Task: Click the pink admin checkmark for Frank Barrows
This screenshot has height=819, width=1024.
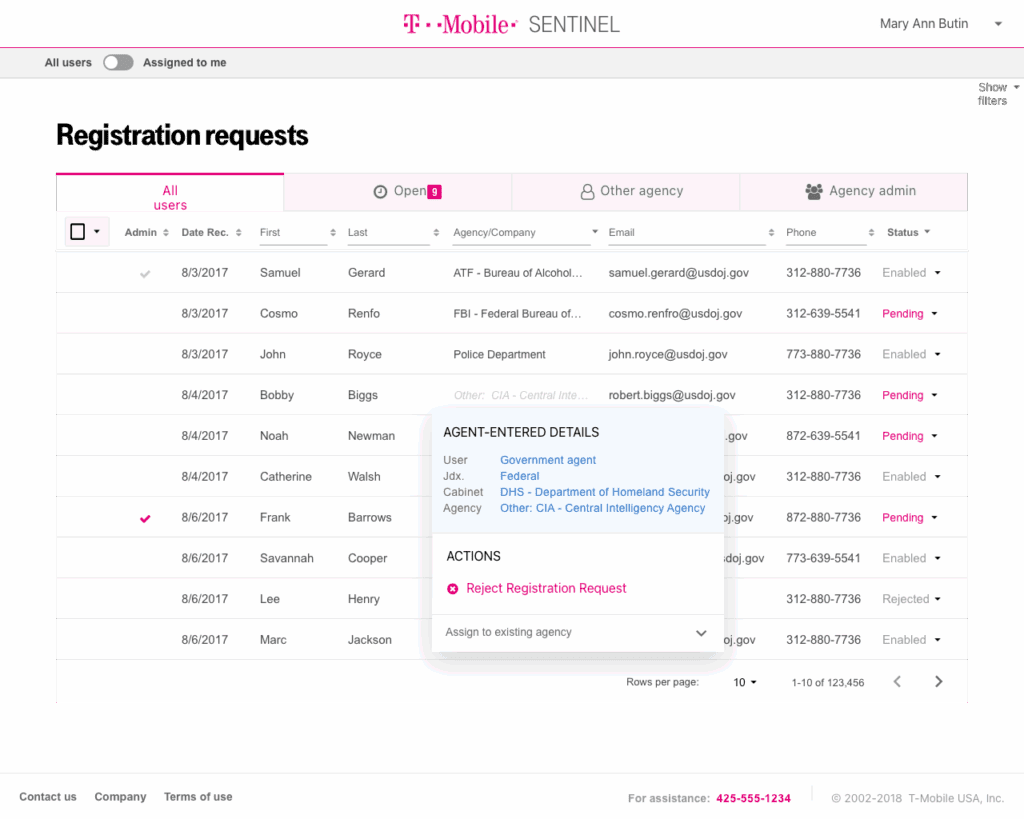Action: pyautogui.click(x=146, y=518)
